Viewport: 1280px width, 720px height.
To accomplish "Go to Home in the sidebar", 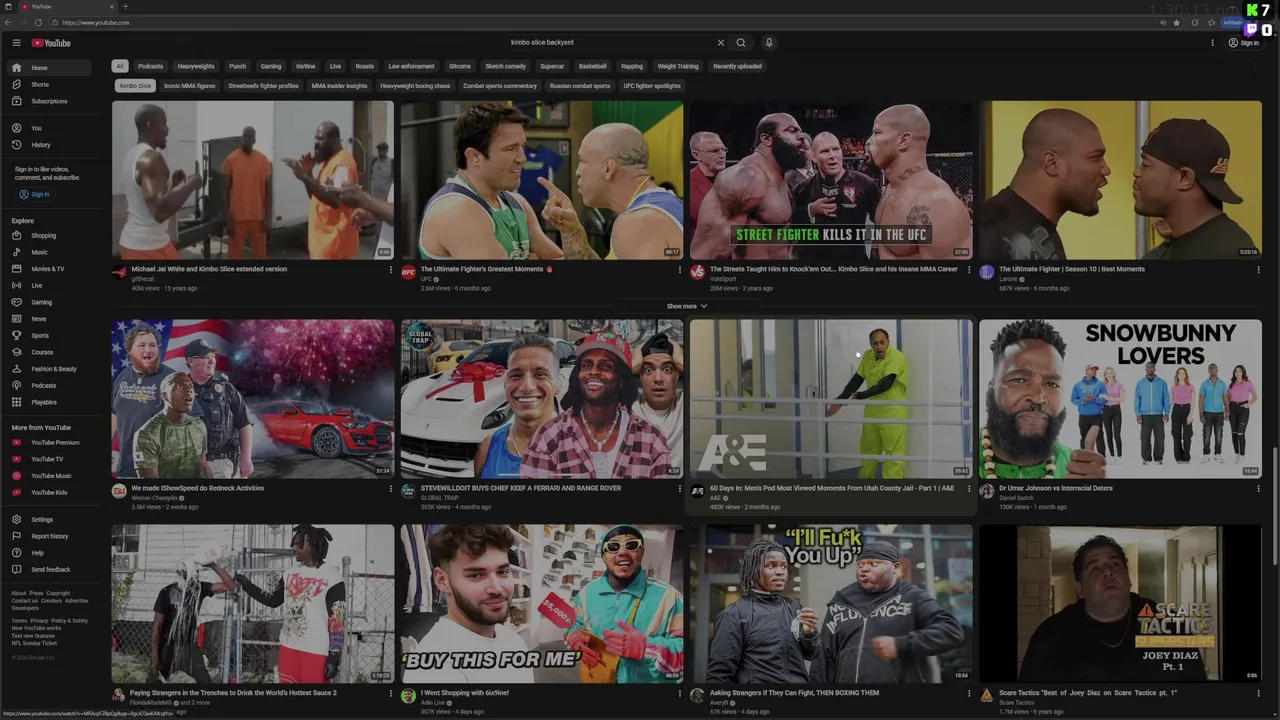I will 51,68.
